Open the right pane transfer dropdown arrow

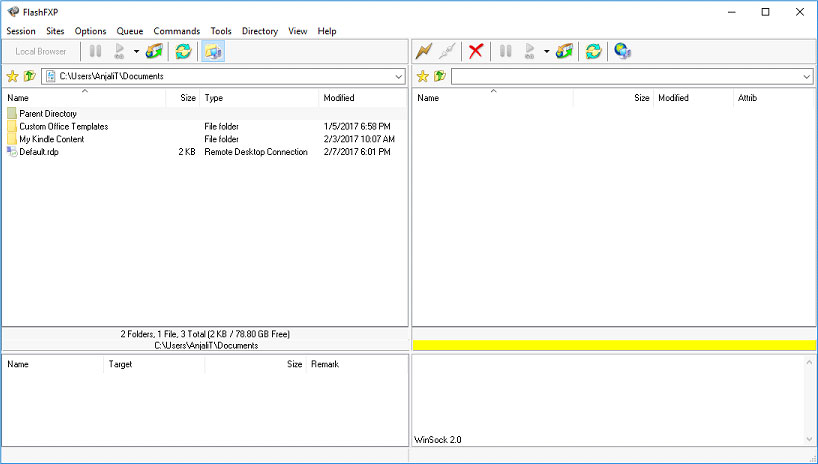(x=546, y=51)
